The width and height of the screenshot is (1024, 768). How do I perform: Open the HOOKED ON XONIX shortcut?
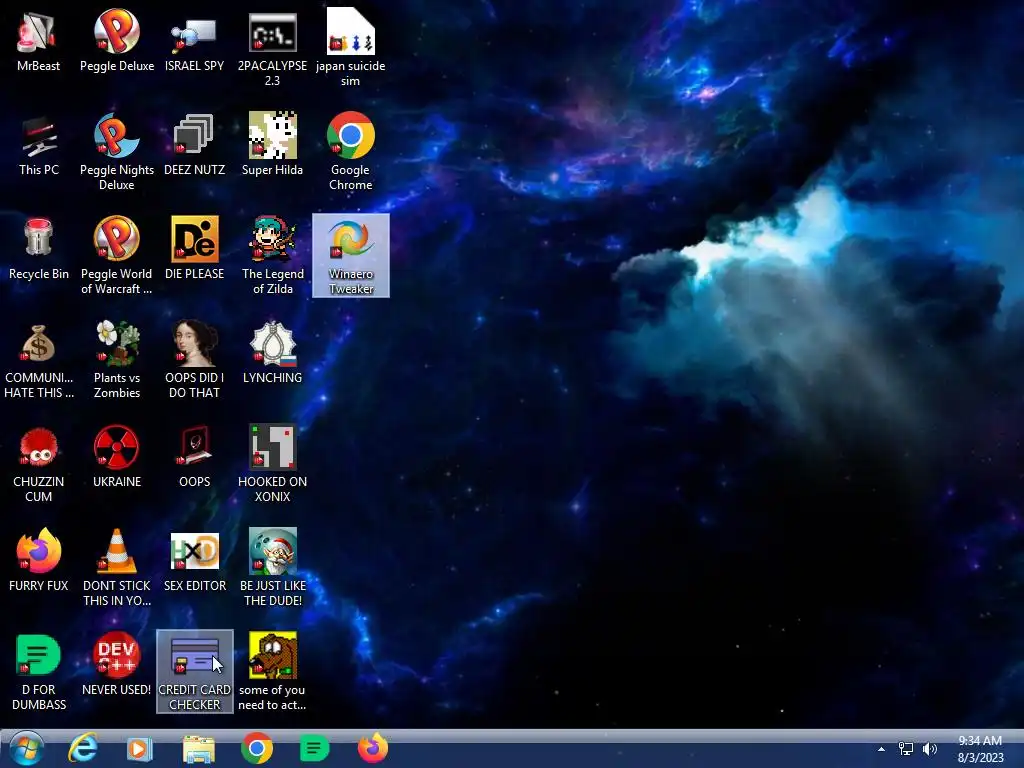coord(272,463)
